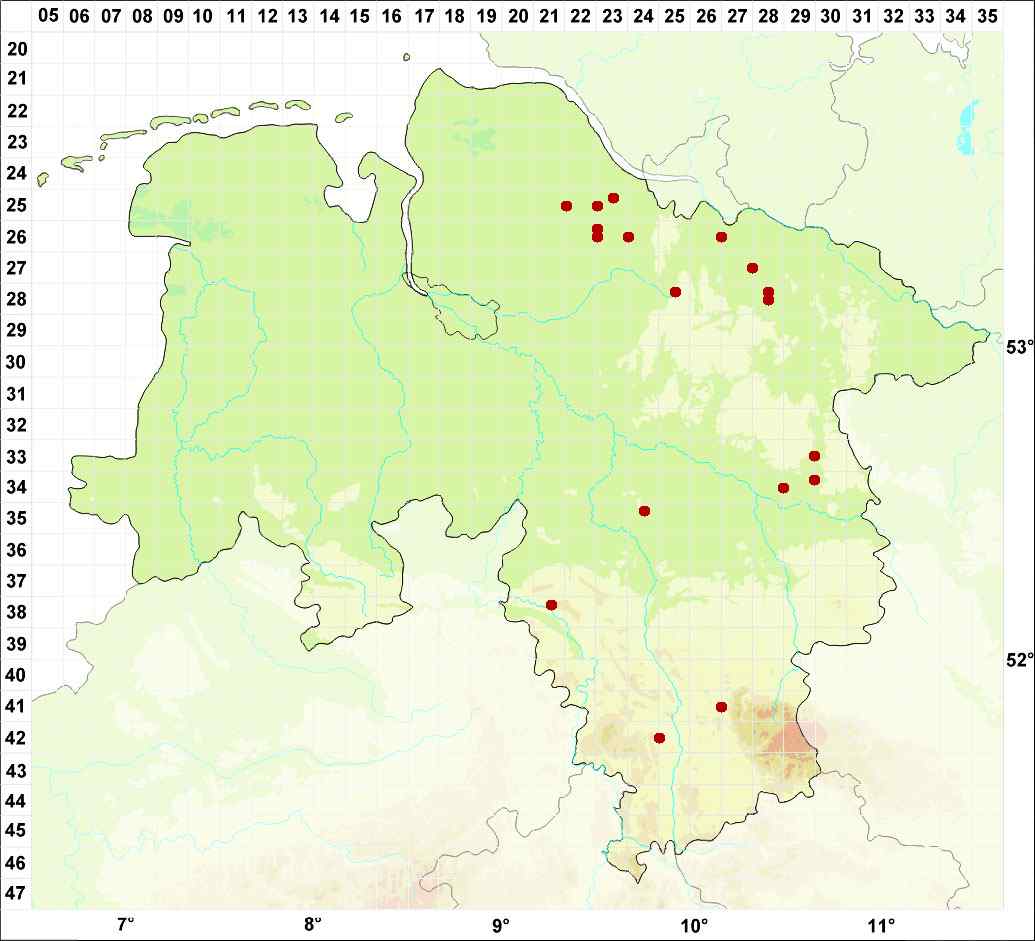Select the red occurrence dot in row 27
Screen dimensions: 1035x941
pos(752,268)
